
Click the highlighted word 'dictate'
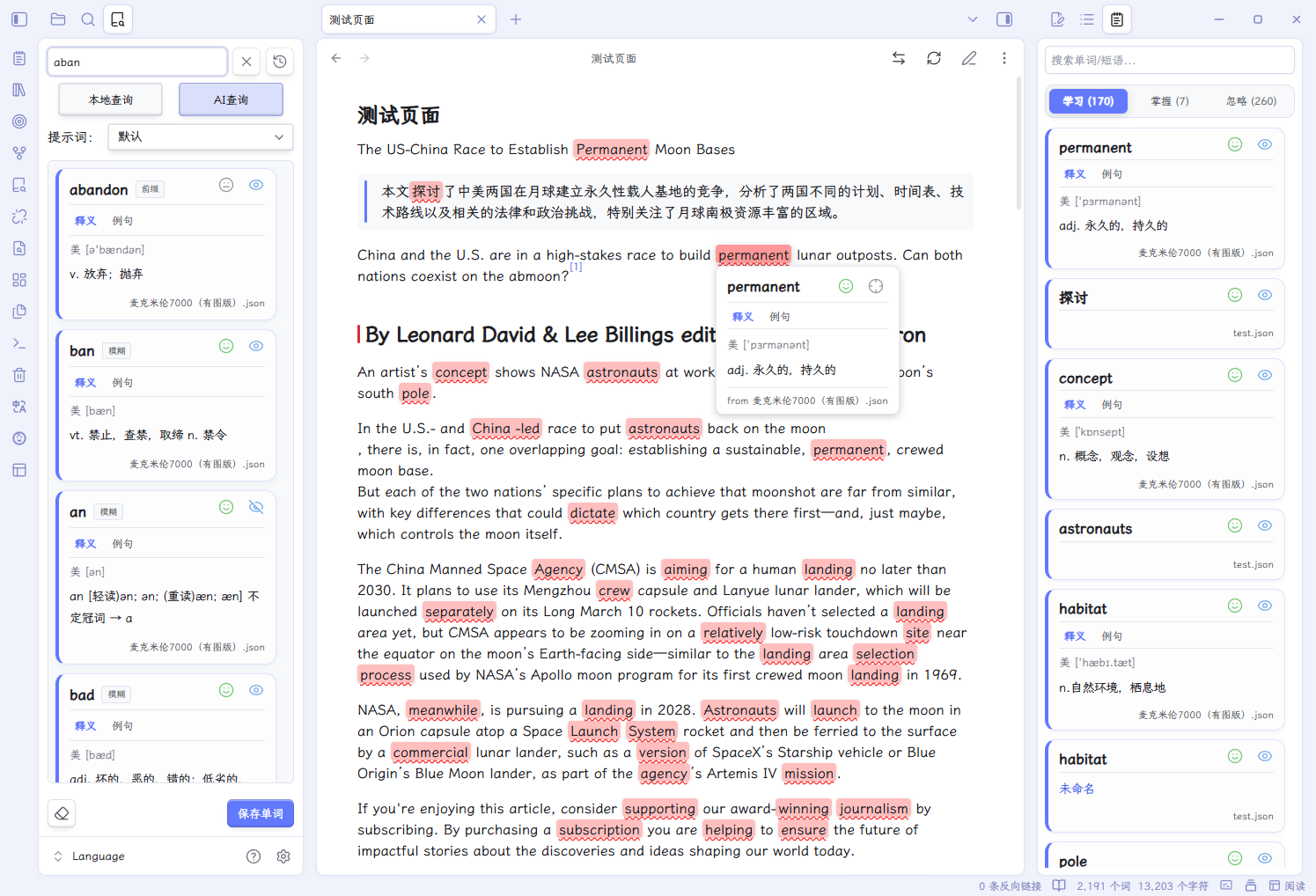pos(592,513)
